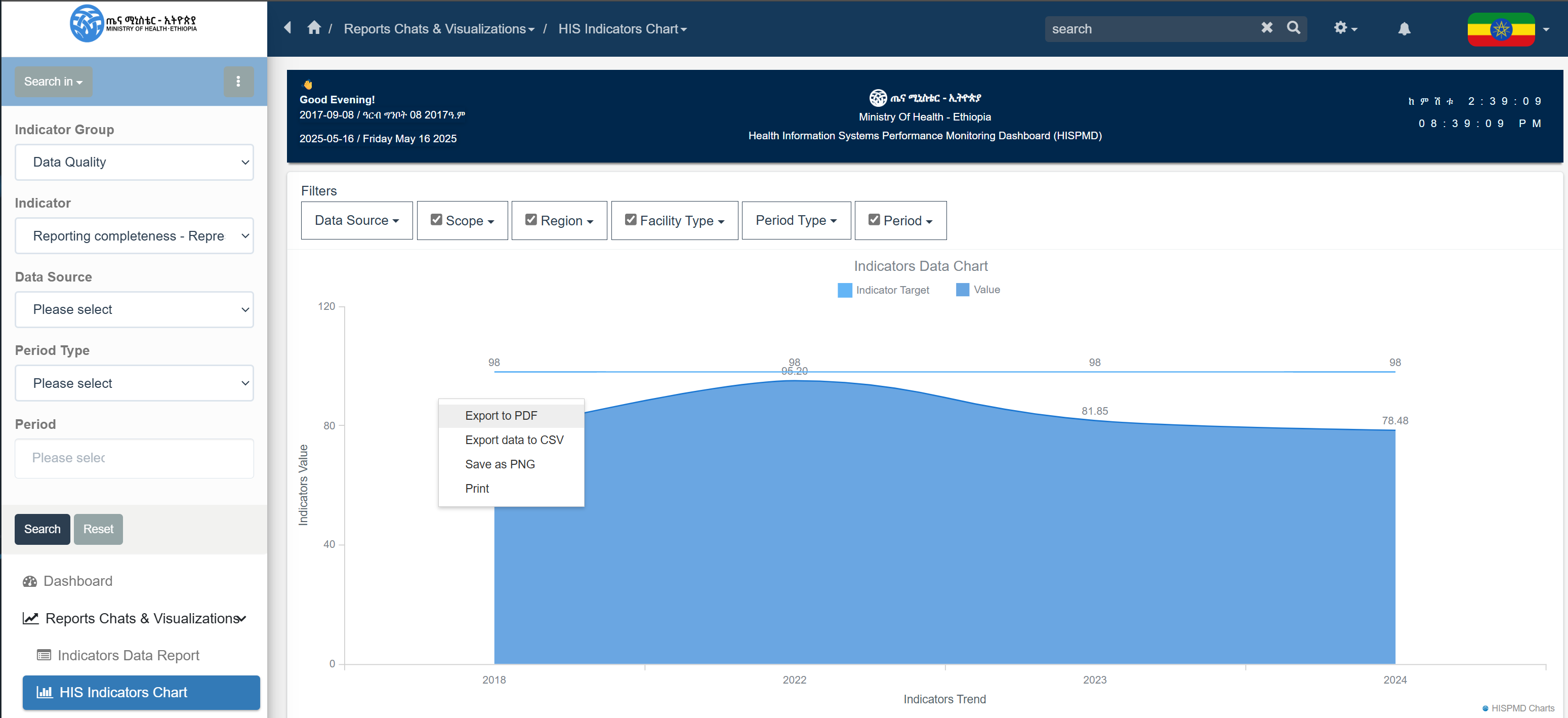
Task: Click the home icon in breadcrumb
Action: [314, 28]
